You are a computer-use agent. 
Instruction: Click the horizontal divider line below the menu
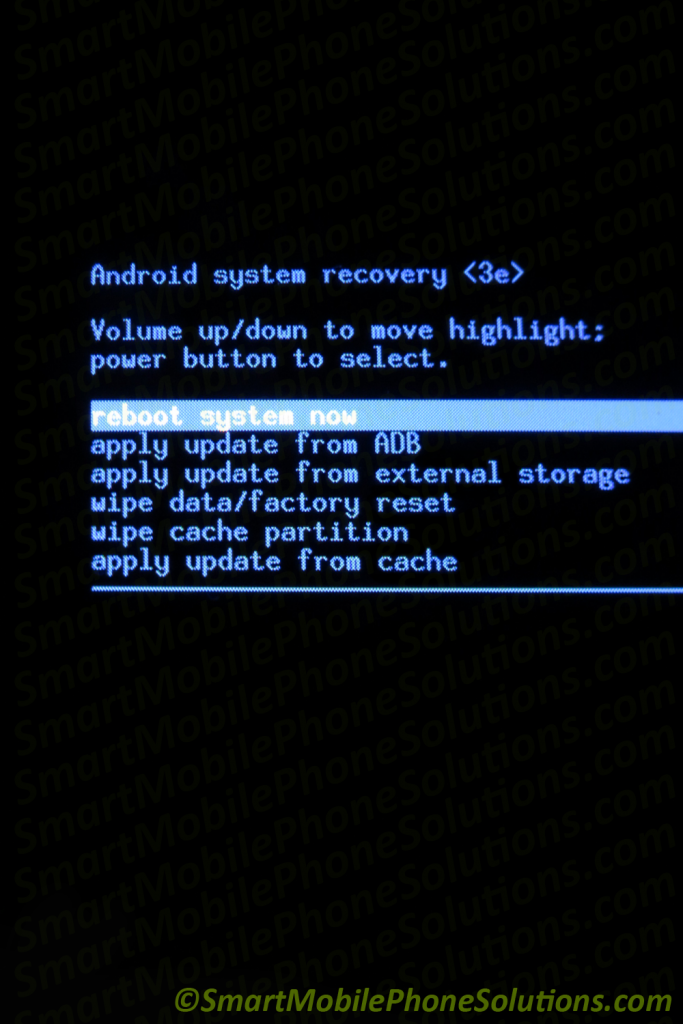pyautogui.click(x=387, y=590)
